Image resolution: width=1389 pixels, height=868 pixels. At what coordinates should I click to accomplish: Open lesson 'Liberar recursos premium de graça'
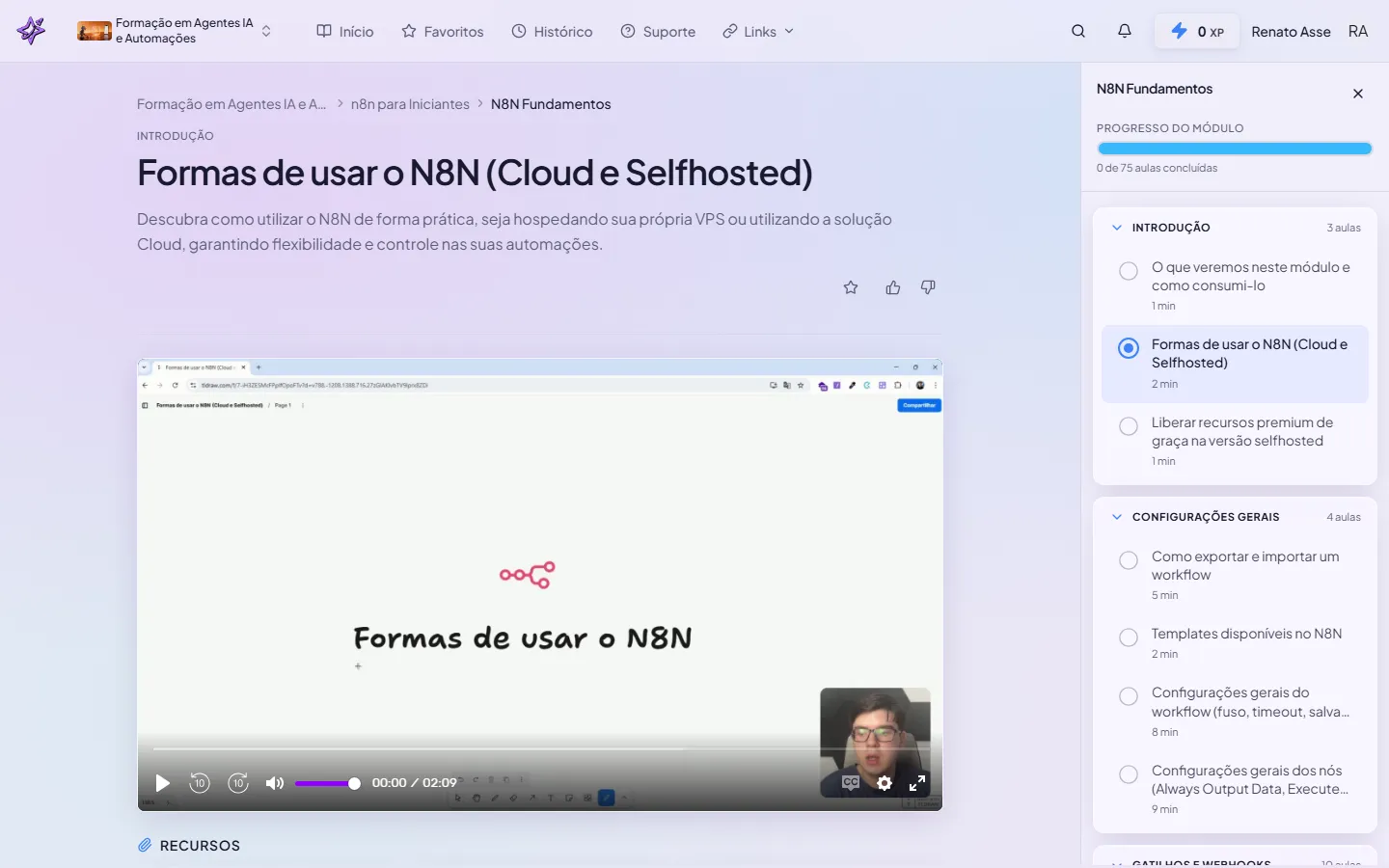coord(1235,441)
